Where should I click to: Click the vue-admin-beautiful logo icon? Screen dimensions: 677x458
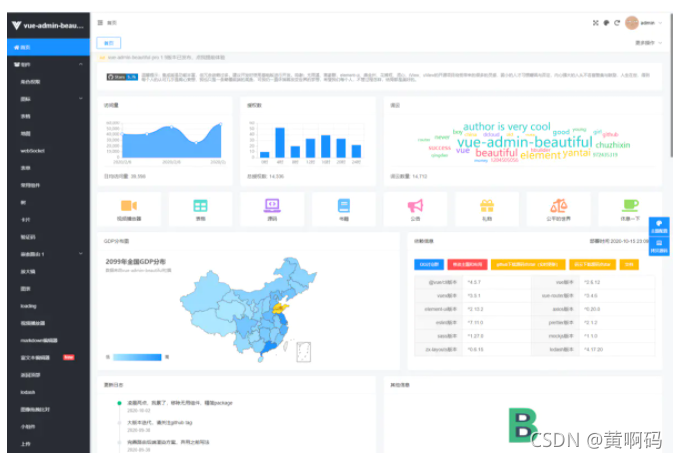(x=16, y=25)
